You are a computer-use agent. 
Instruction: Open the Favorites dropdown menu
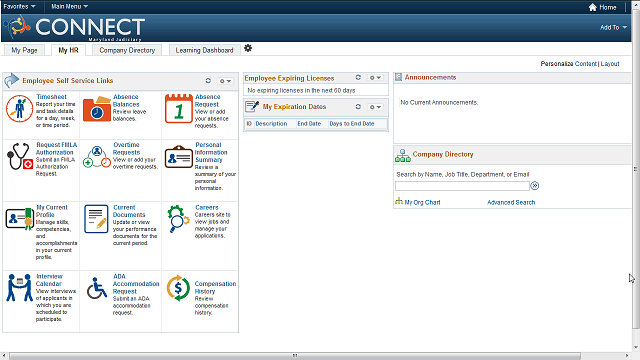19,7
